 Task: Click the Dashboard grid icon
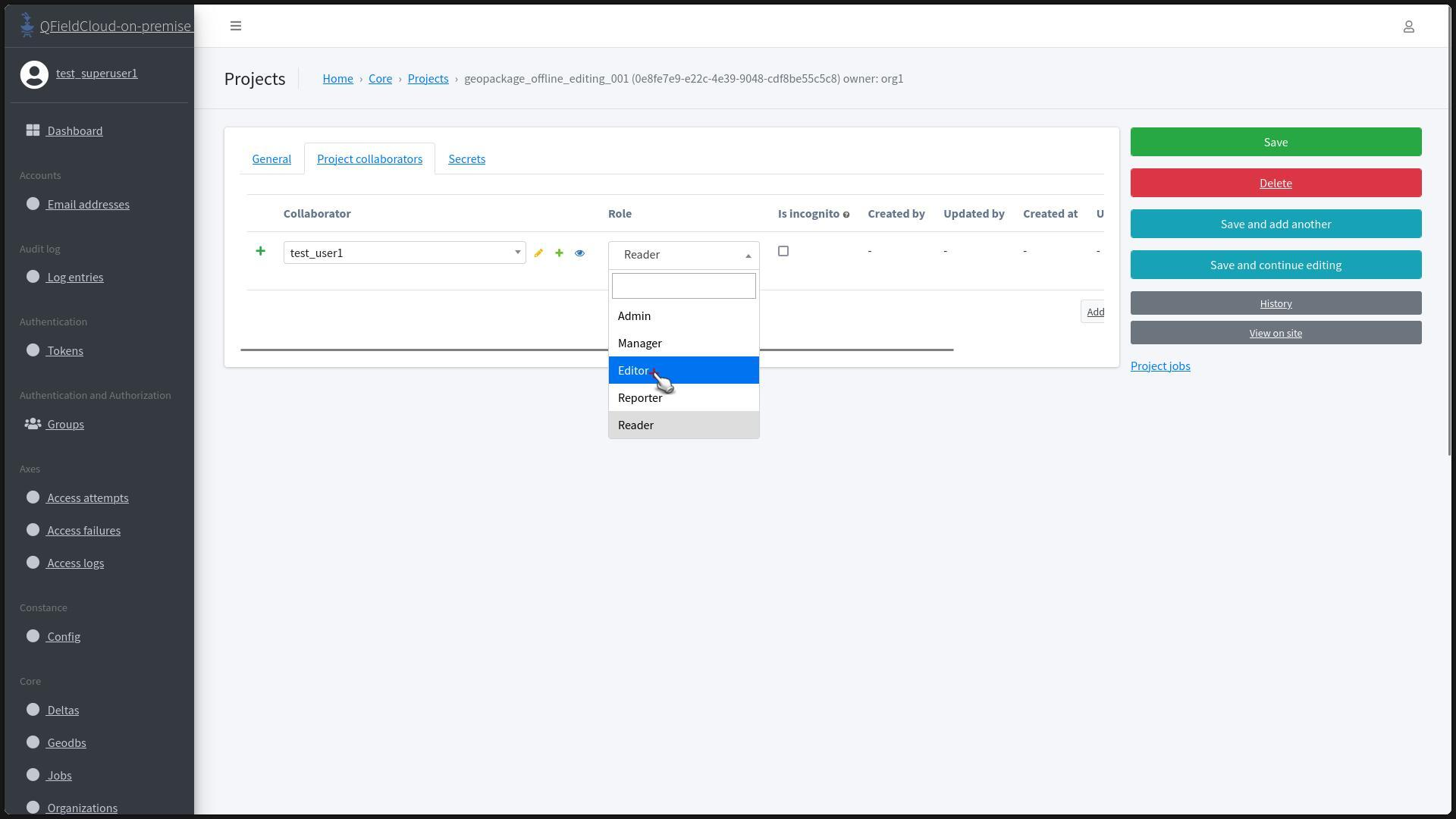point(33,130)
